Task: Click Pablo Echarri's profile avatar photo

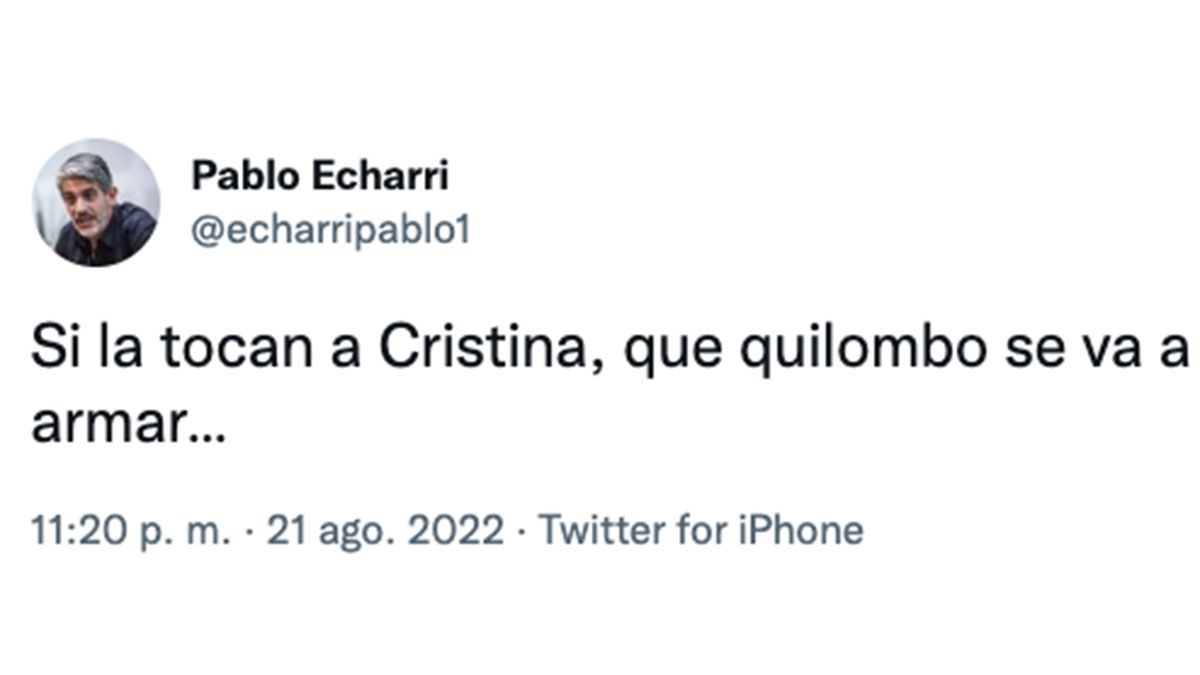Action: [95, 203]
